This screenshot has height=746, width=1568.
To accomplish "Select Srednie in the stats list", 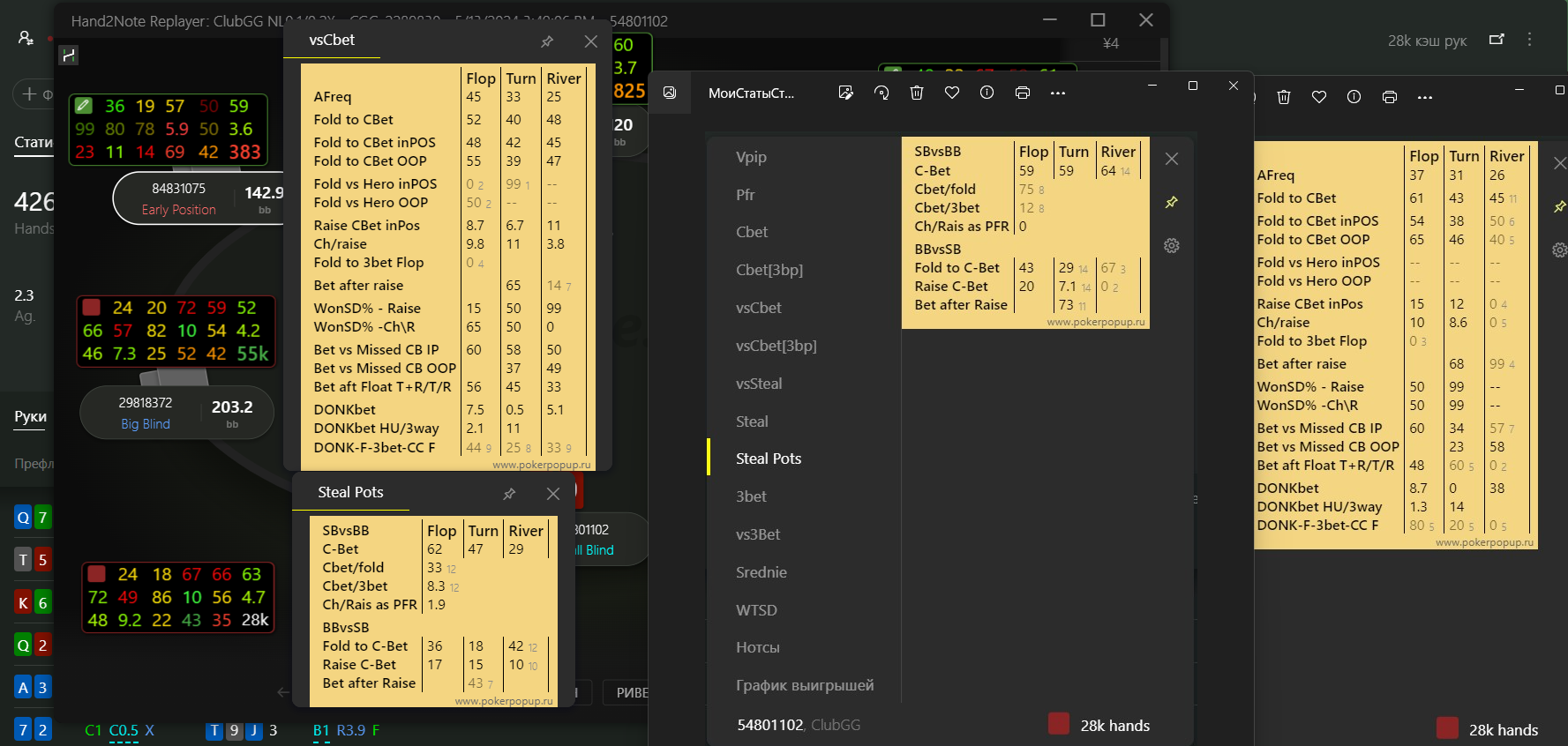I will 761,572.
